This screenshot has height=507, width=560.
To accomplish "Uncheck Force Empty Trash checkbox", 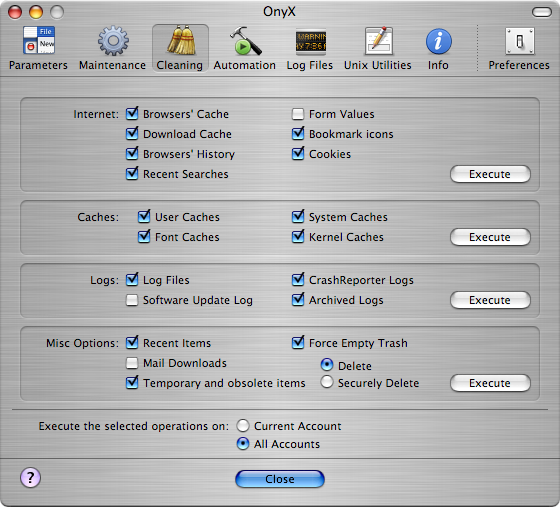I will (x=298, y=342).
